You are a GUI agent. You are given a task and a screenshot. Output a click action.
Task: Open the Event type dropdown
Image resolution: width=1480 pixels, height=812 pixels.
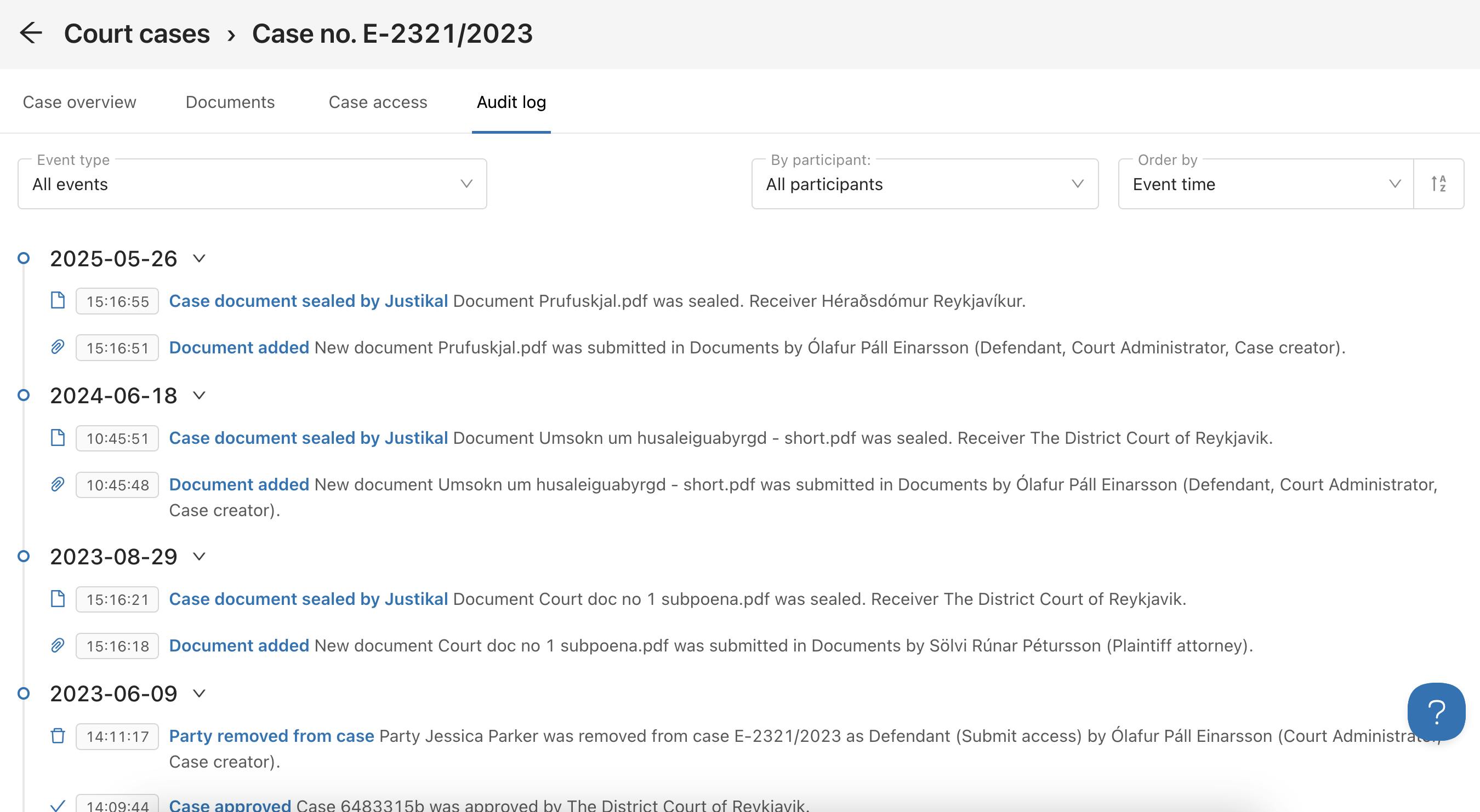pos(252,184)
